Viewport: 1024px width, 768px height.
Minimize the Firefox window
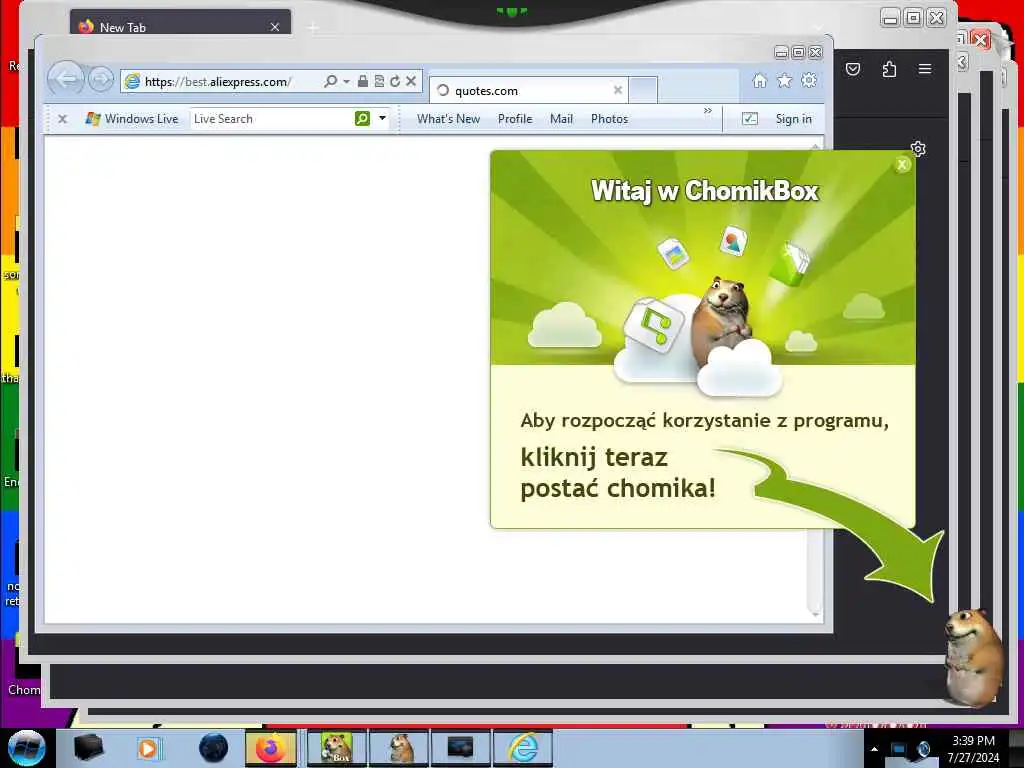click(890, 18)
